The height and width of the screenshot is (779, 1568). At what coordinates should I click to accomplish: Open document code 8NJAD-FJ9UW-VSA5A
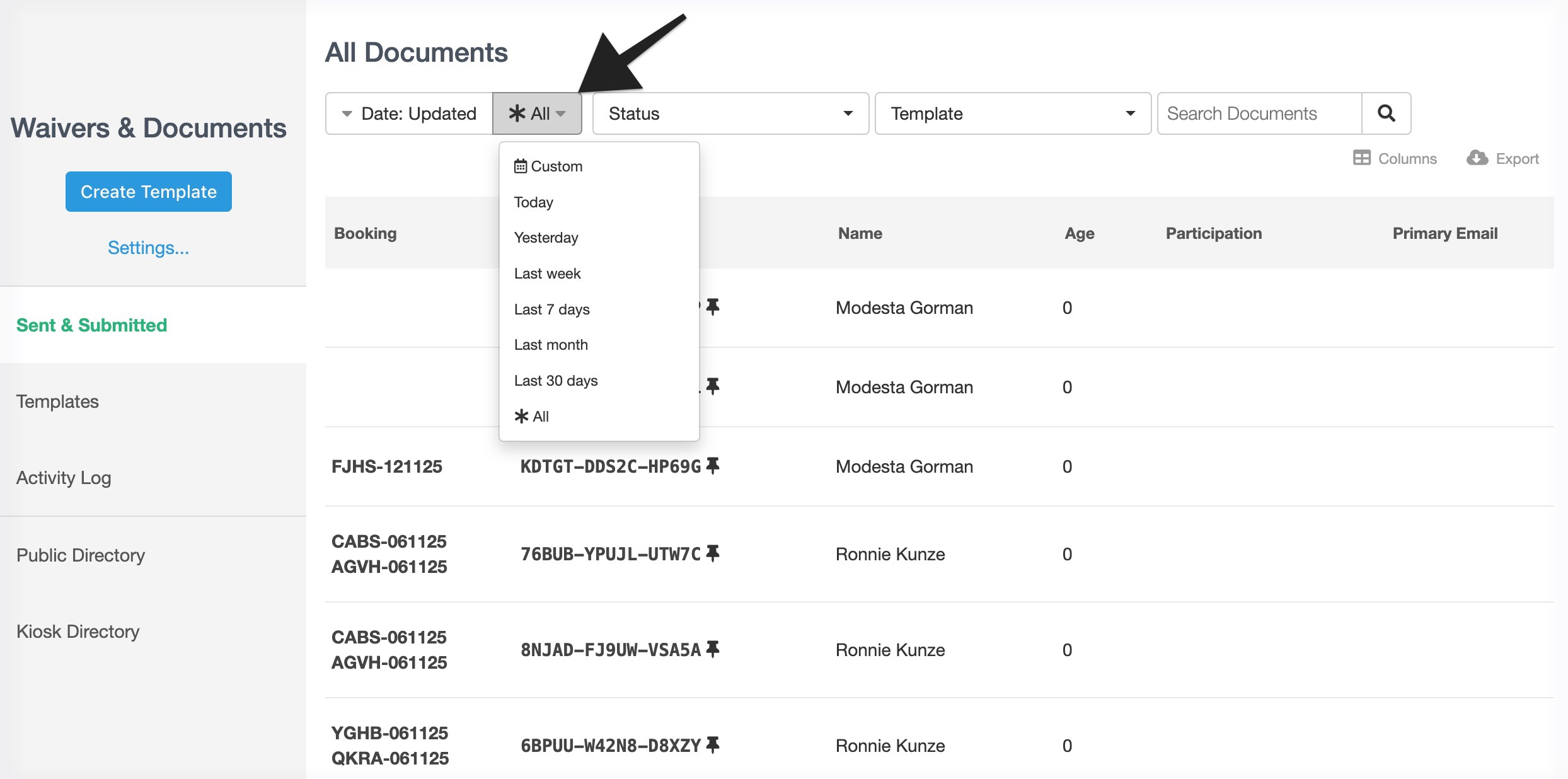611,650
